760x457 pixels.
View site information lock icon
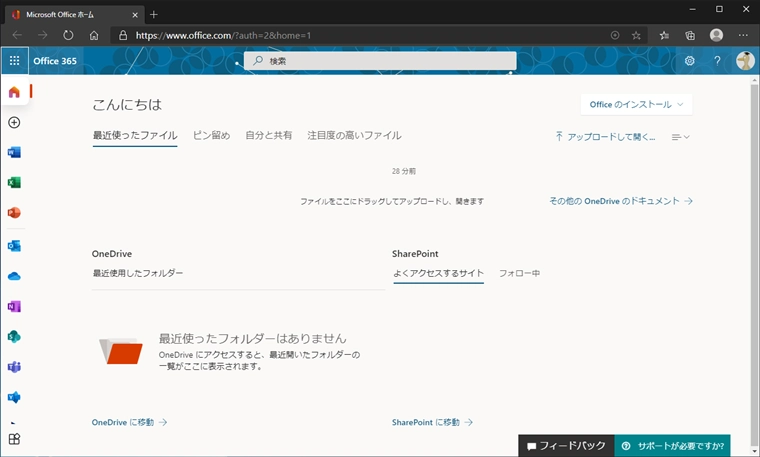pyautogui.click(x=123, y=35)
